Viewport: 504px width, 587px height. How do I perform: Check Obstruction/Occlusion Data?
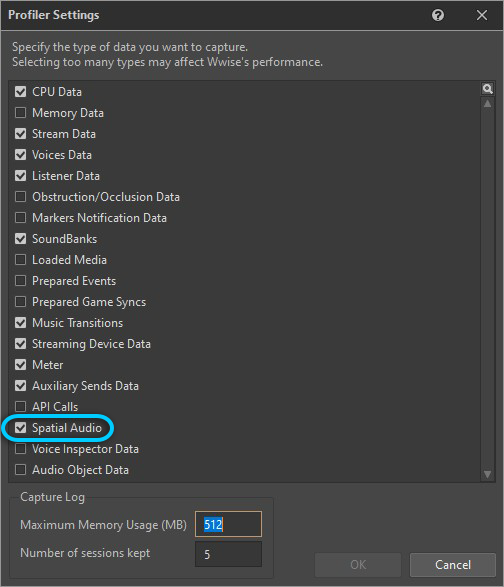click(x=21, y=197)
